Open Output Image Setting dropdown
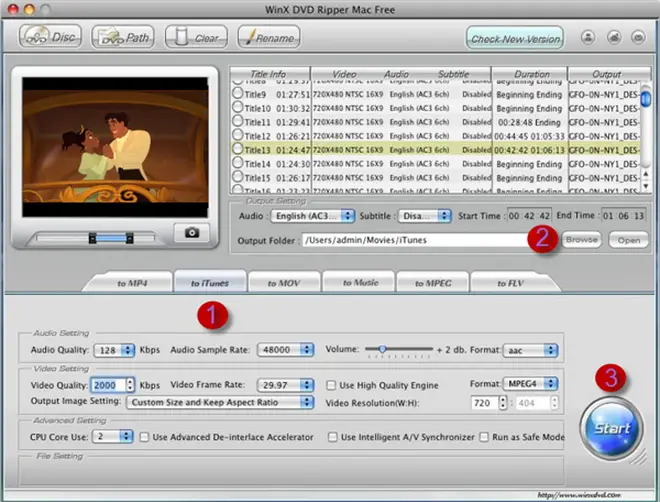Screen dimensions: 660x502 click(220, 402)
